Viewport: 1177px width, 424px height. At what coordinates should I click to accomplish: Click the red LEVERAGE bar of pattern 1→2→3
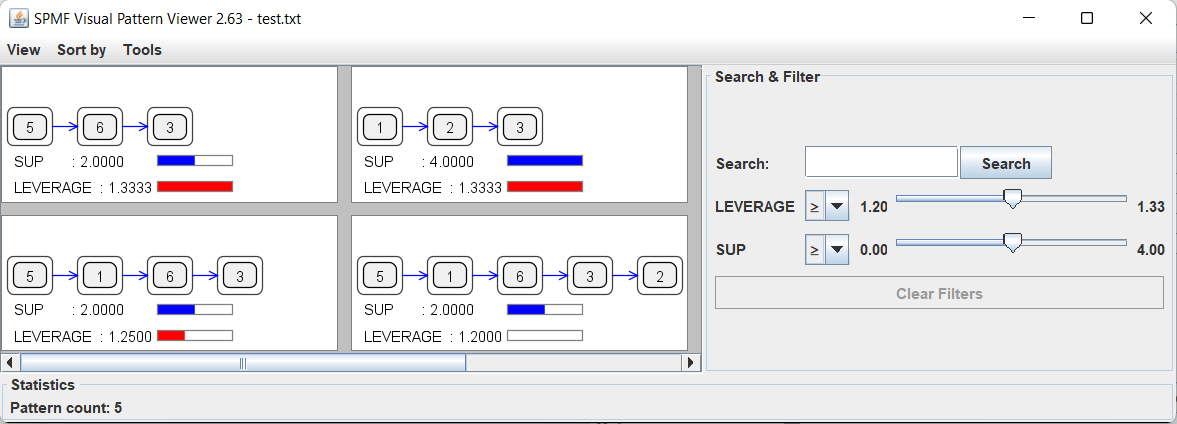[544, 187]
